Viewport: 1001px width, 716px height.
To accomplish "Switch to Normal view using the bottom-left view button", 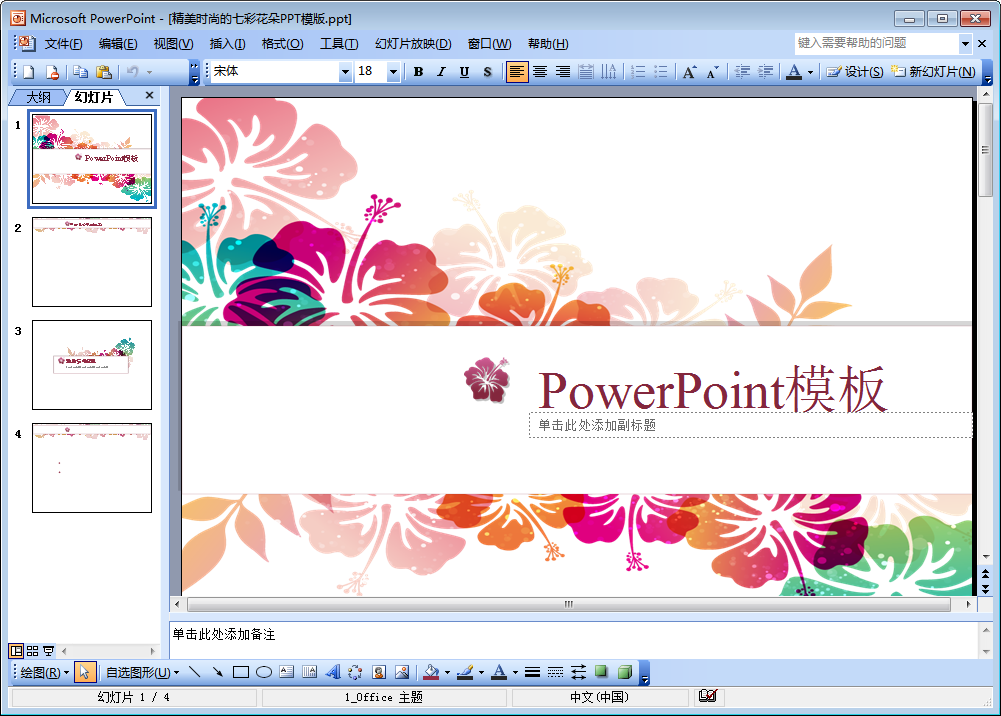I will click(16, 651).
